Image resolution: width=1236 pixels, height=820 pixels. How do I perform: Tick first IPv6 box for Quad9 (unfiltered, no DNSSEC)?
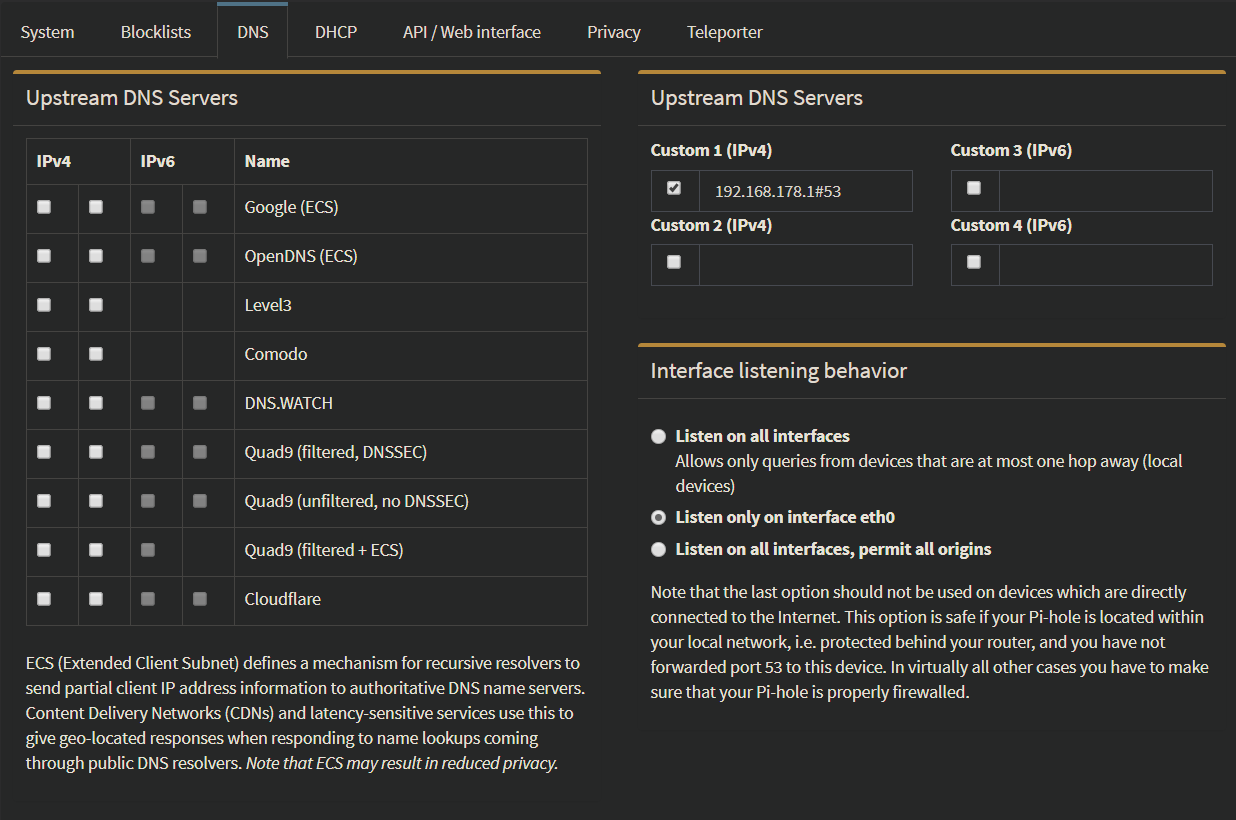tap(148, 501)
